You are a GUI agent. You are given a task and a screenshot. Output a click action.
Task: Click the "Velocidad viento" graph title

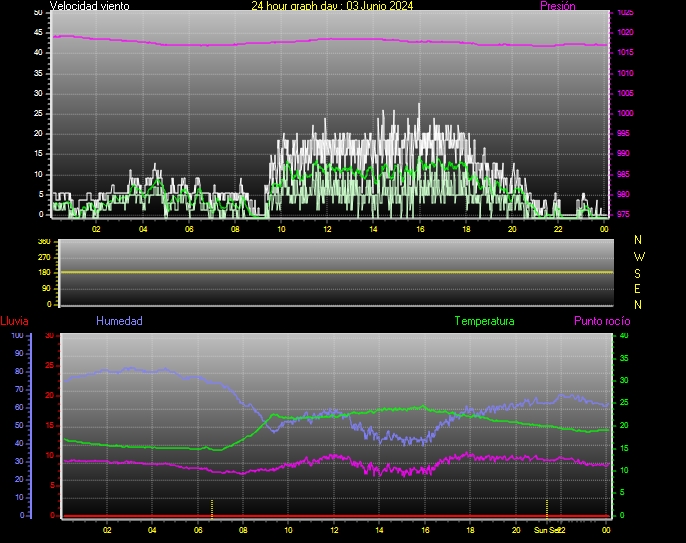[89, 6]
